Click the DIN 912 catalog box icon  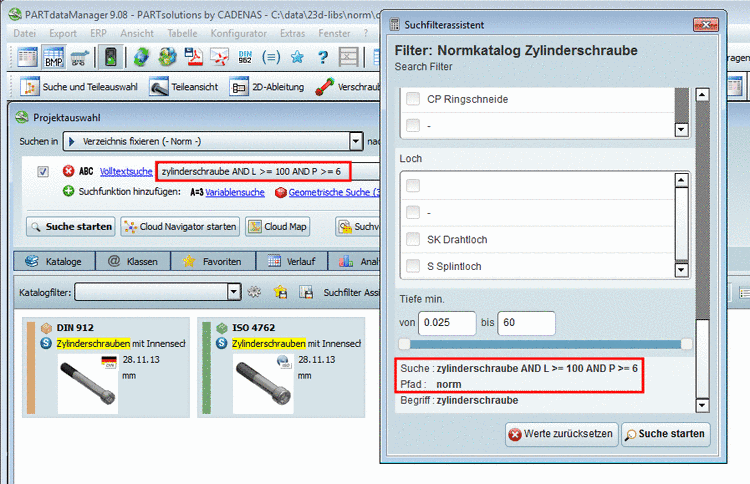point(46,328)
